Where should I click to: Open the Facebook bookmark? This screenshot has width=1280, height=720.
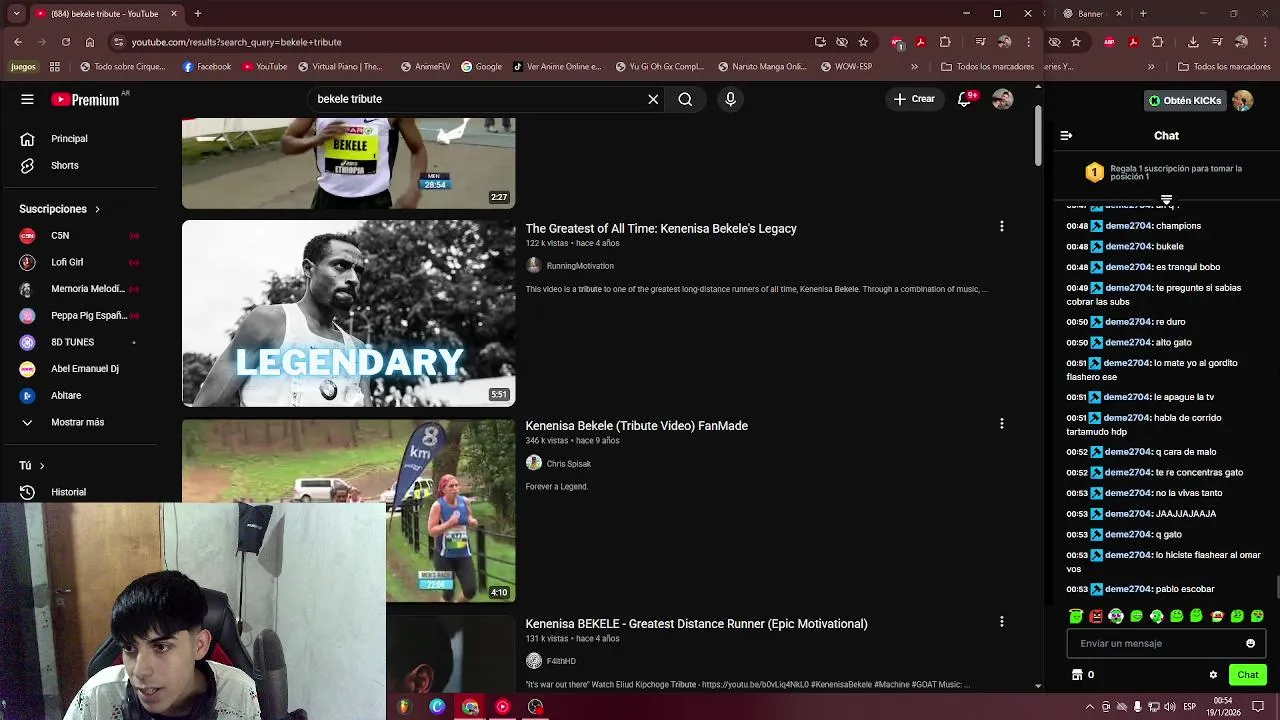pos(207,67)
